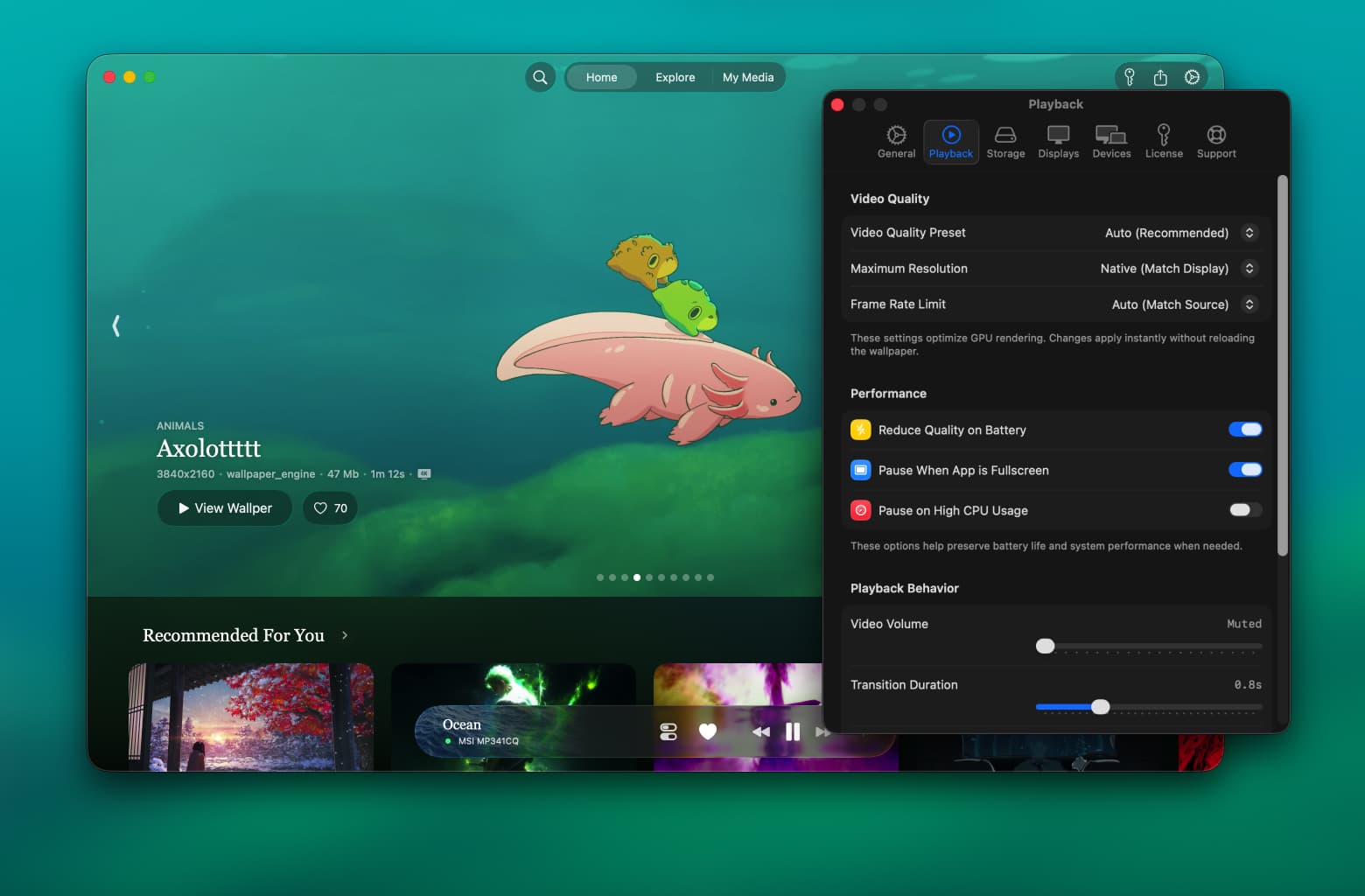Enable Pause on High CPU Usage
The image size is (1365, 896).
coord(1243,510)
